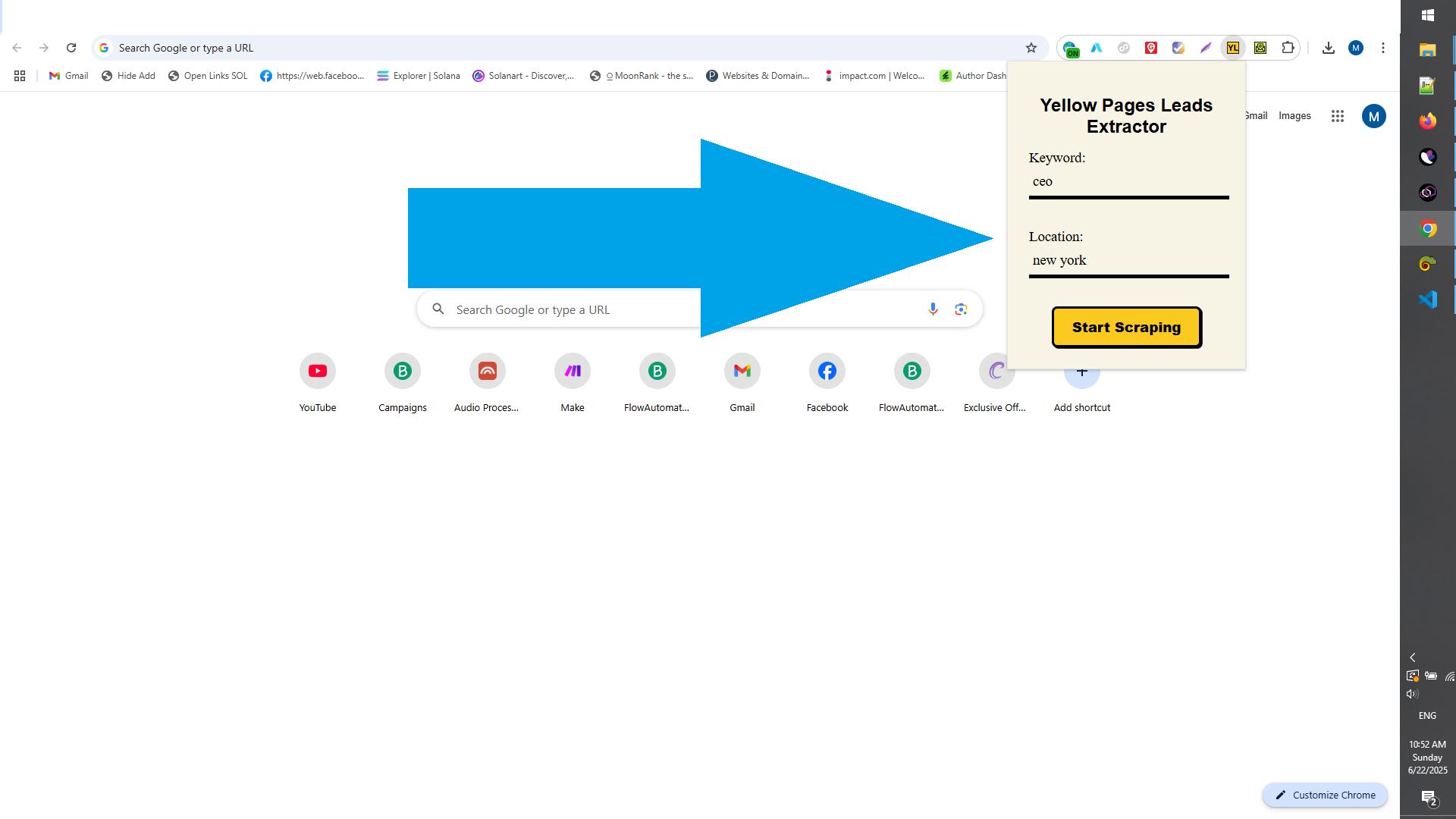Open Chrome three-dot menu
The image size is (1456, 819).
coord(1382,48)
